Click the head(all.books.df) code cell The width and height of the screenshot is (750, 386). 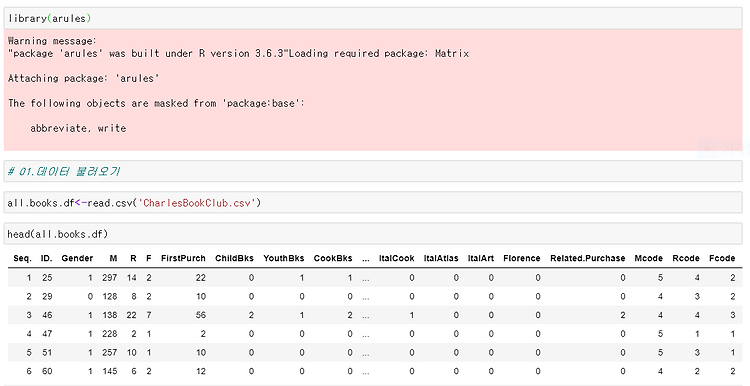click(x=373, y=234)
